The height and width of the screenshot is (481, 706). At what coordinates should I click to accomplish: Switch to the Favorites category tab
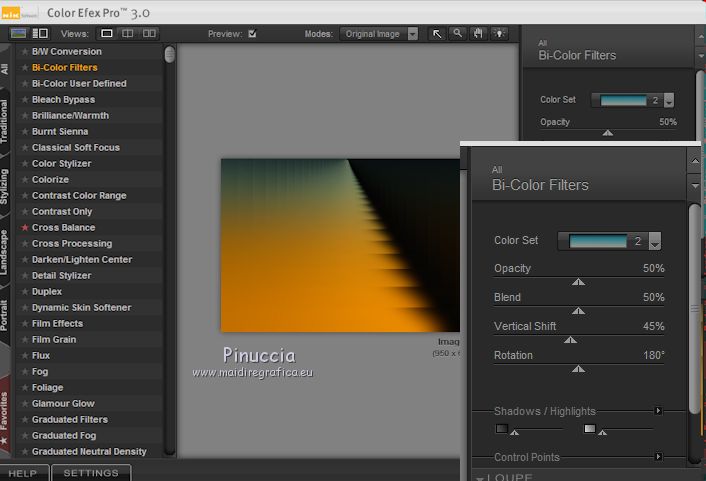point(4,417)
